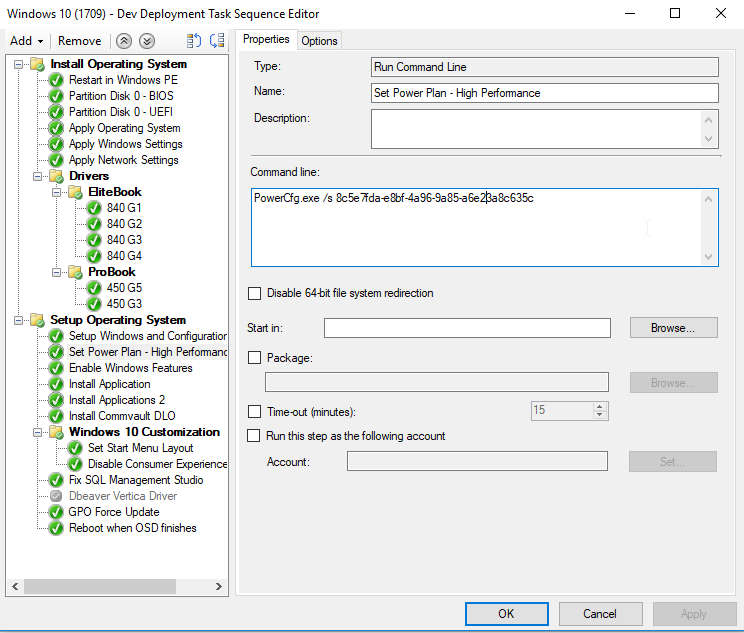Click the green check icon beside GPO Force Update

coord(56,512)
